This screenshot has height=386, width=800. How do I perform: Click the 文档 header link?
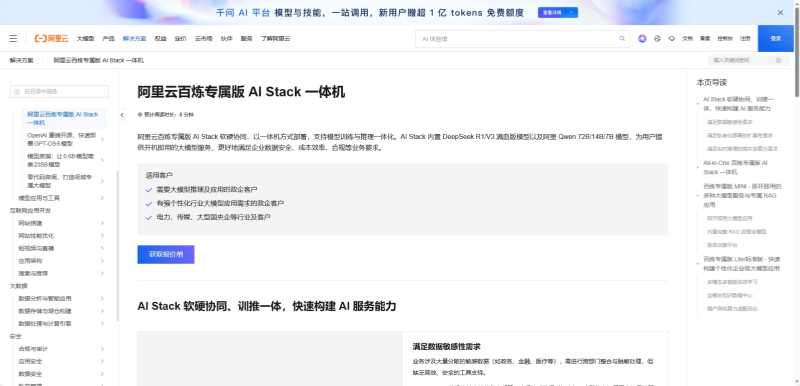(x=687, y=39)
